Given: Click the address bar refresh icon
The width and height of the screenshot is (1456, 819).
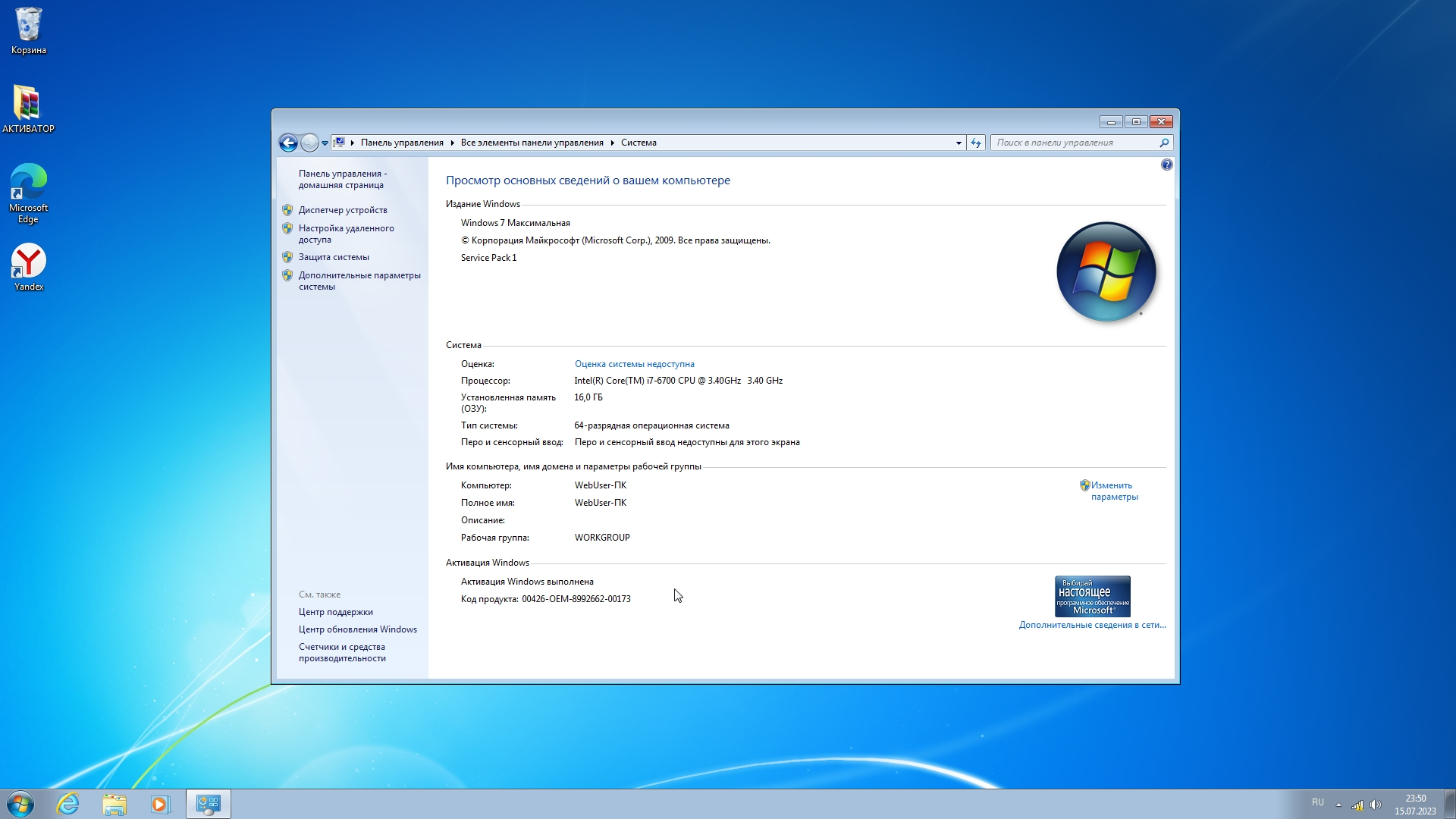Looking at the screenshot, I should click(976, 143).
